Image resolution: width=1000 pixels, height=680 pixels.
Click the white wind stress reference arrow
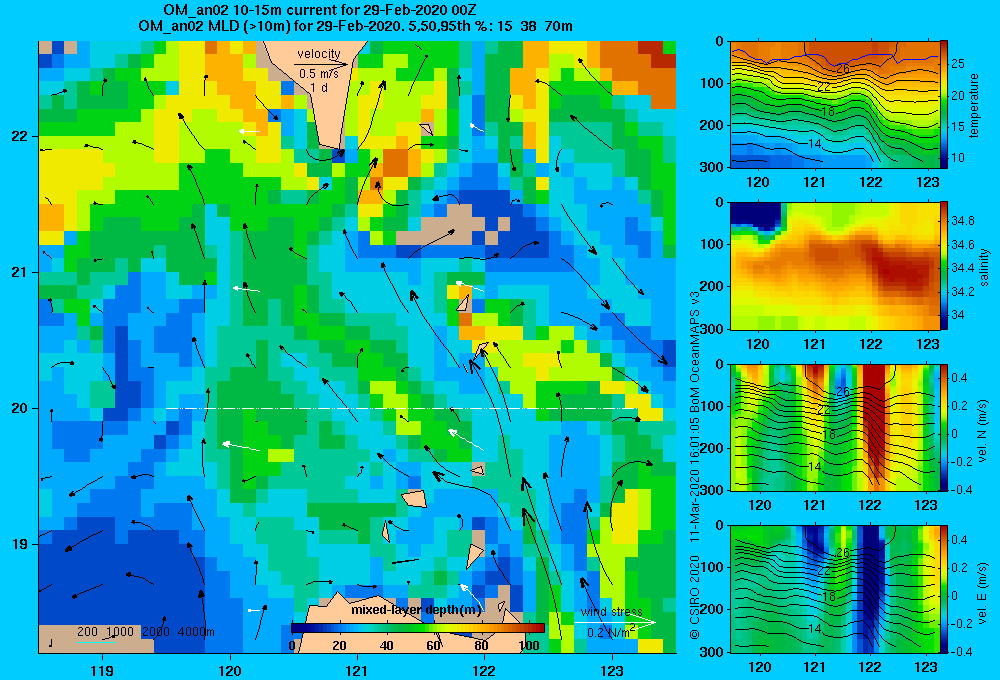point(615,622)
